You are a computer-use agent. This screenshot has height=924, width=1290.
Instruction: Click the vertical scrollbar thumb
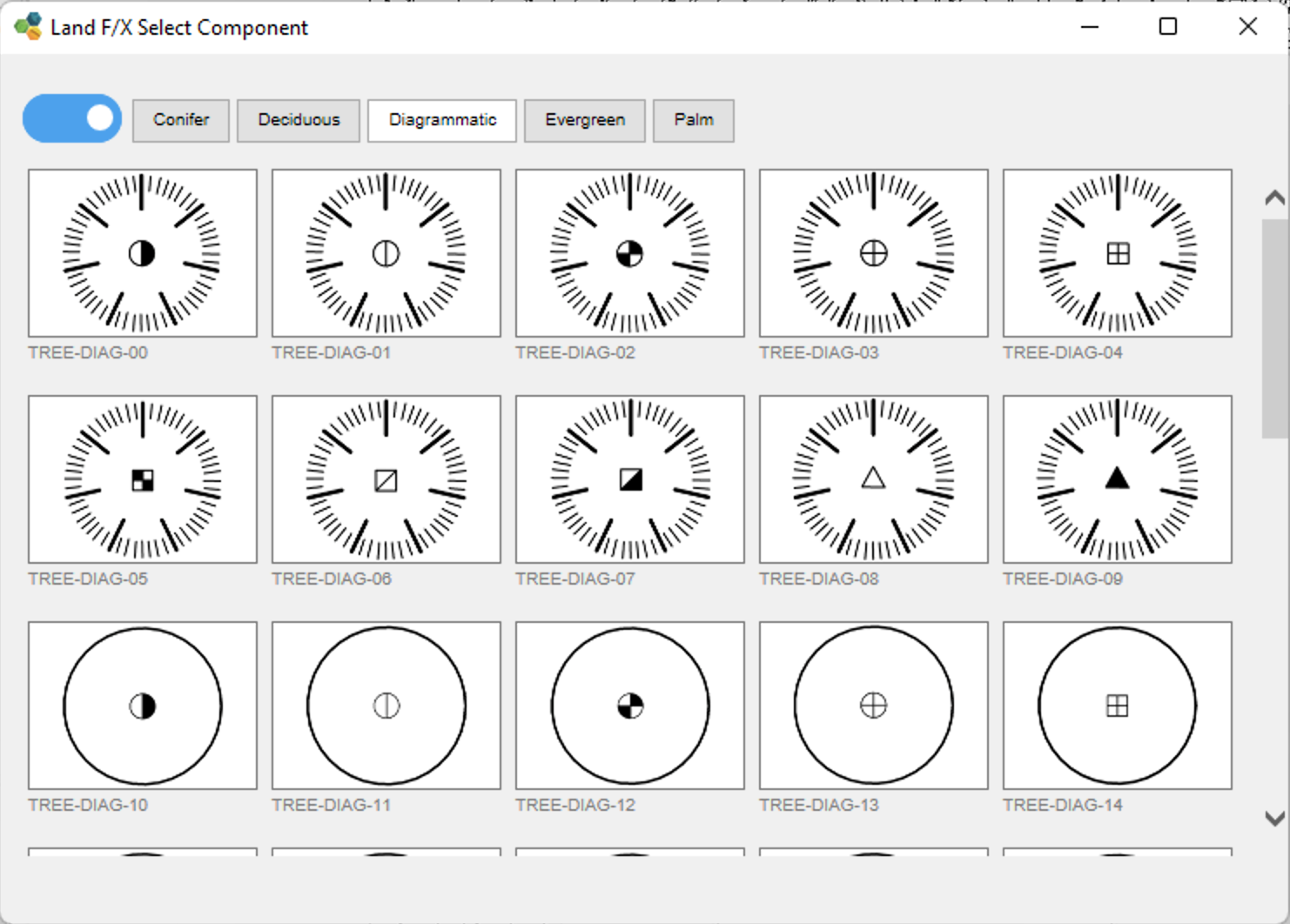[x=1275, y=330]
